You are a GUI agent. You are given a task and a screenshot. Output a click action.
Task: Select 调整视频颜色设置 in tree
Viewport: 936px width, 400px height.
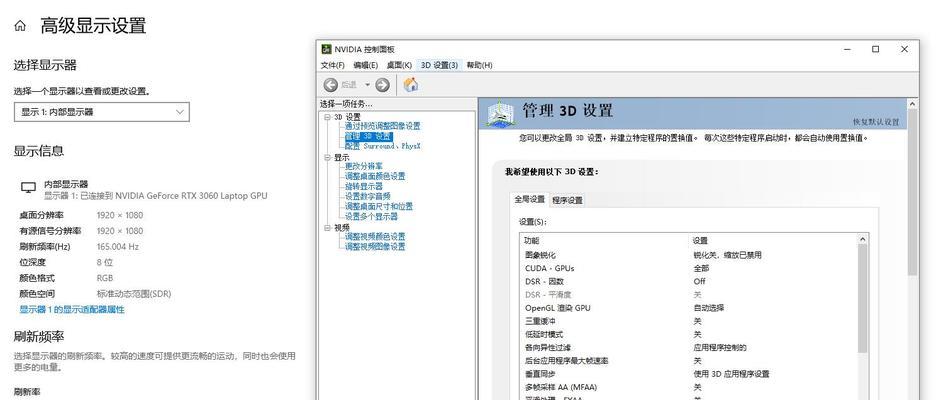pos(375,236)
